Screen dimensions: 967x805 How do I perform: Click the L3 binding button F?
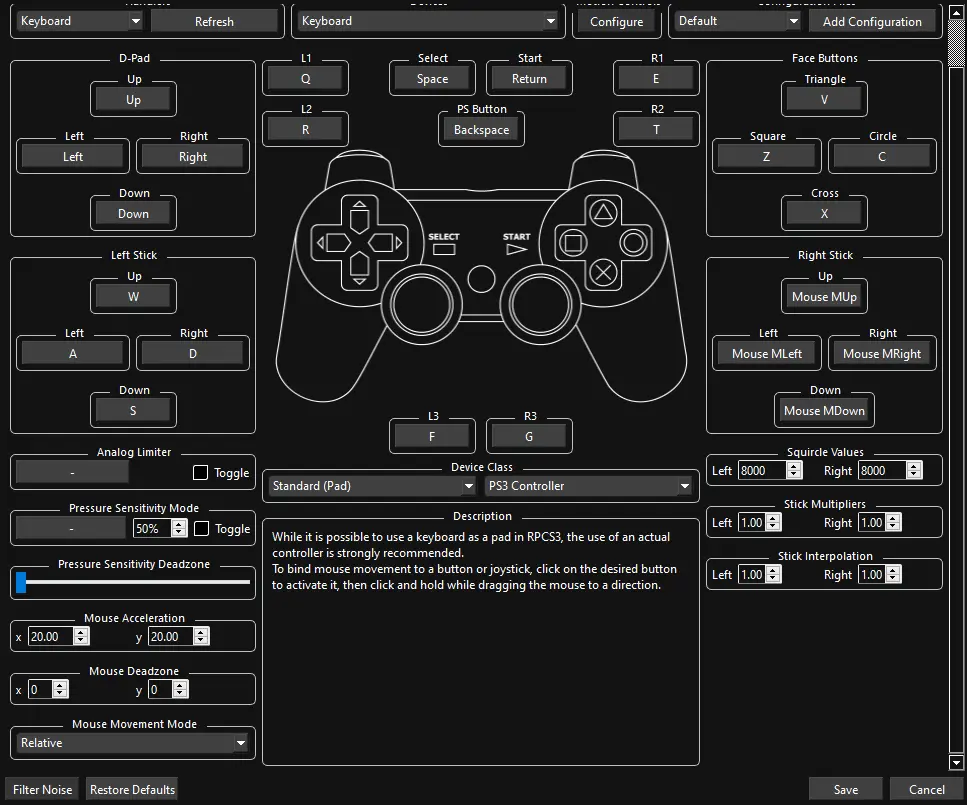pyautogui.click(x=432, y=437)
